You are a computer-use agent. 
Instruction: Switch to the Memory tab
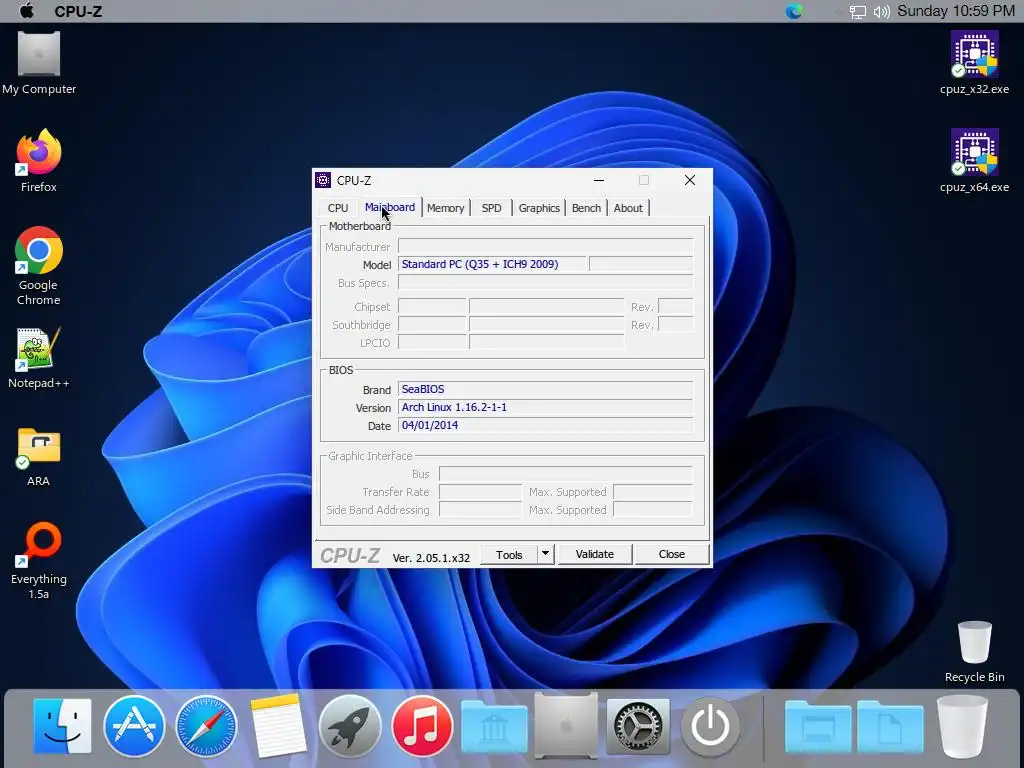(x=445, y=208)
